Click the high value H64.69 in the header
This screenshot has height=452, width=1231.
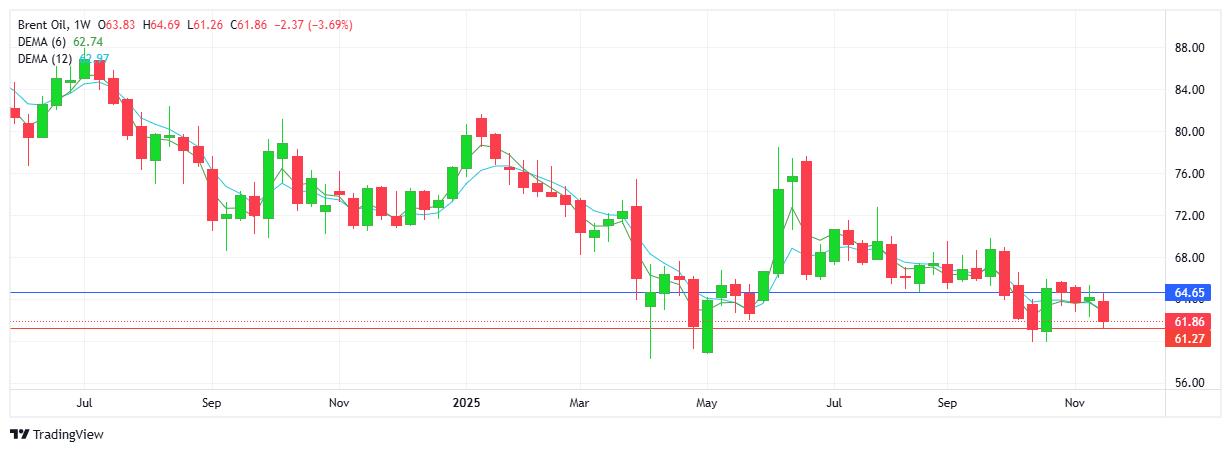point(167,24)
